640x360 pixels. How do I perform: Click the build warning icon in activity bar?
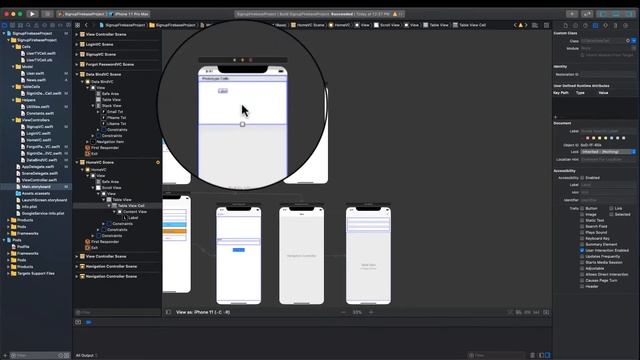395,14
